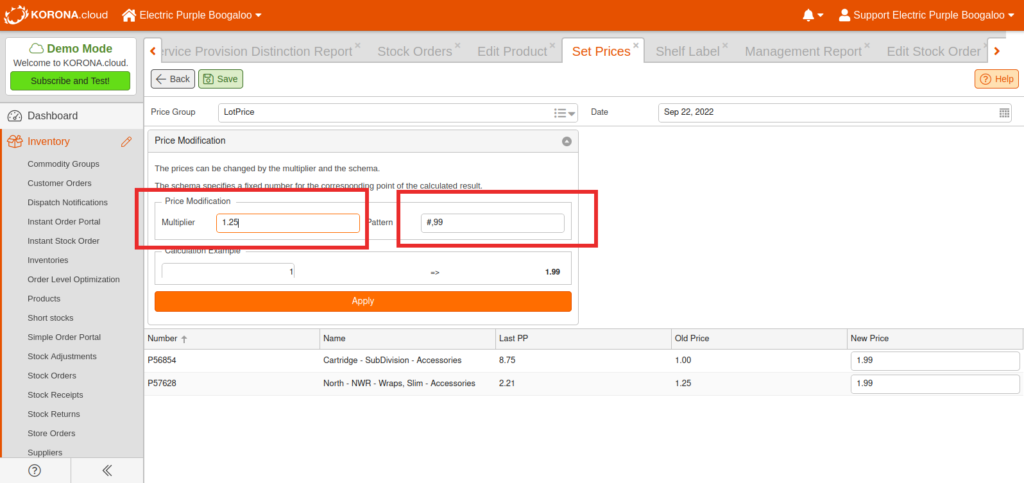Open Stock Returns

[x=54, y=414]
